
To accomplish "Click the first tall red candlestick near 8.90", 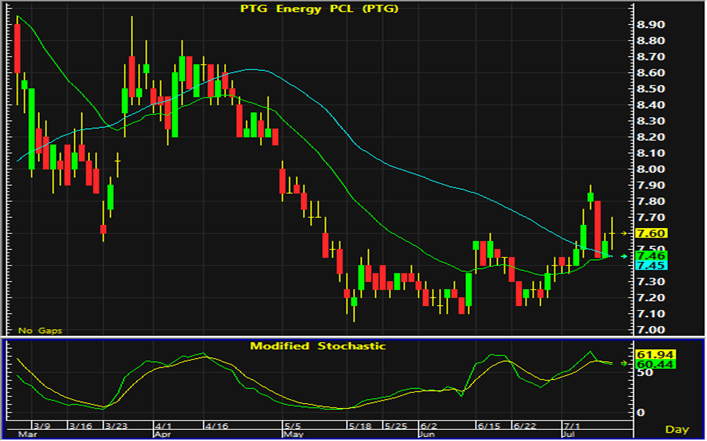I will click(x=17, y=48).
